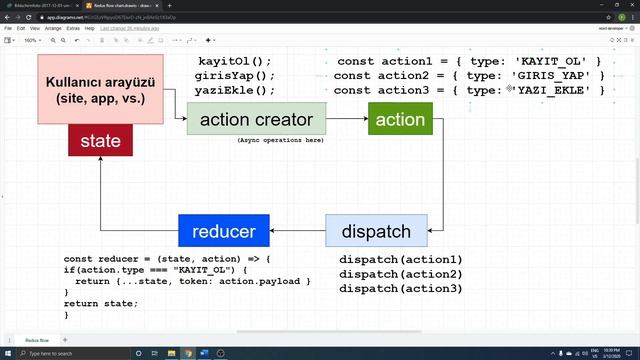
Task: Select the green action box
Action: coord(400,119)
